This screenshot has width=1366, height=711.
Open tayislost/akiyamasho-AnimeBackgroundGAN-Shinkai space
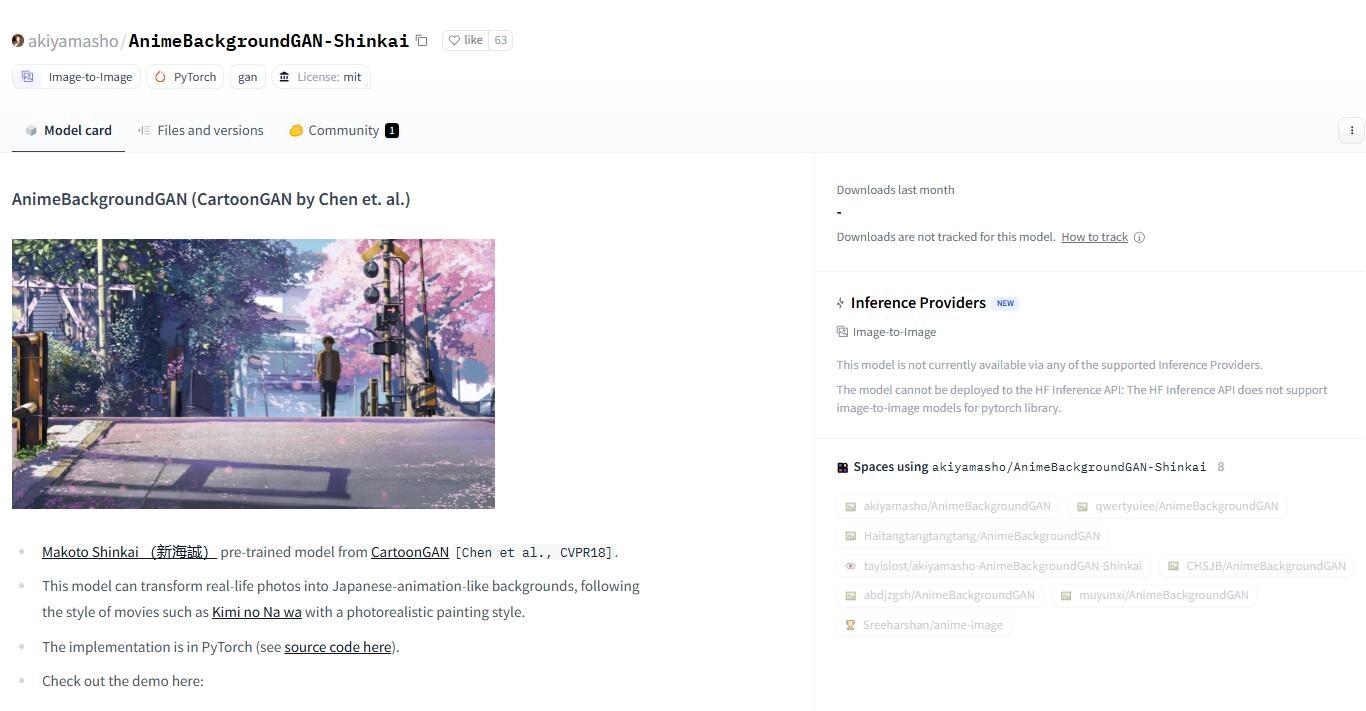tap(995, 566)
